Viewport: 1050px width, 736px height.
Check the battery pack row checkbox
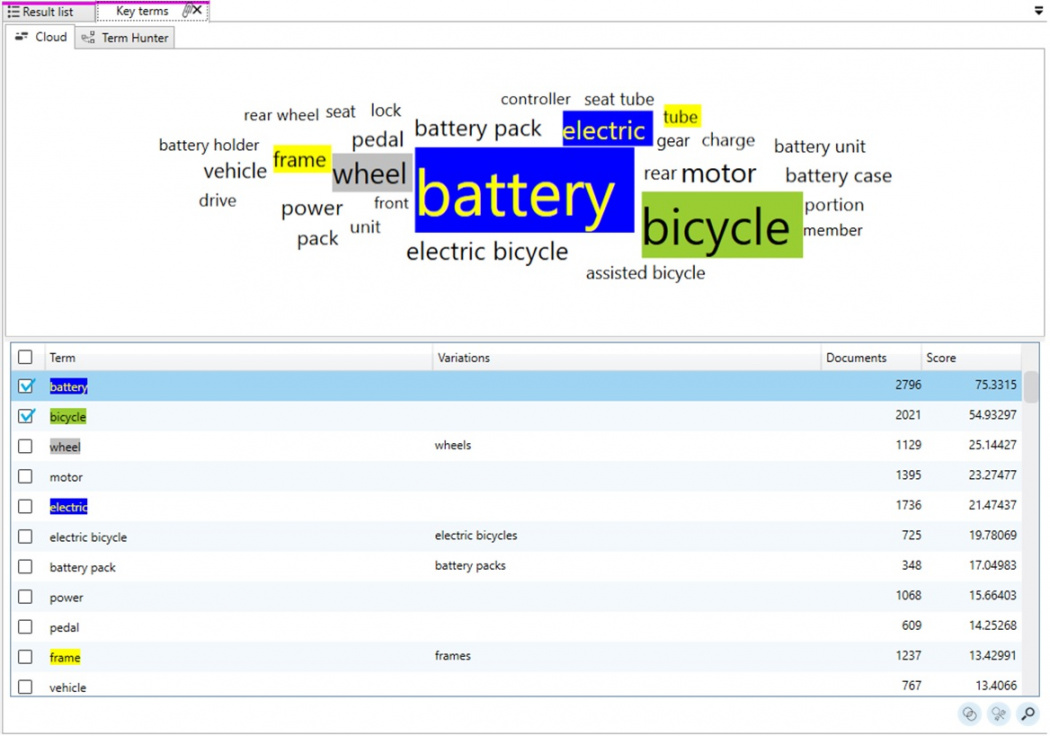click(x=25, y=567)
